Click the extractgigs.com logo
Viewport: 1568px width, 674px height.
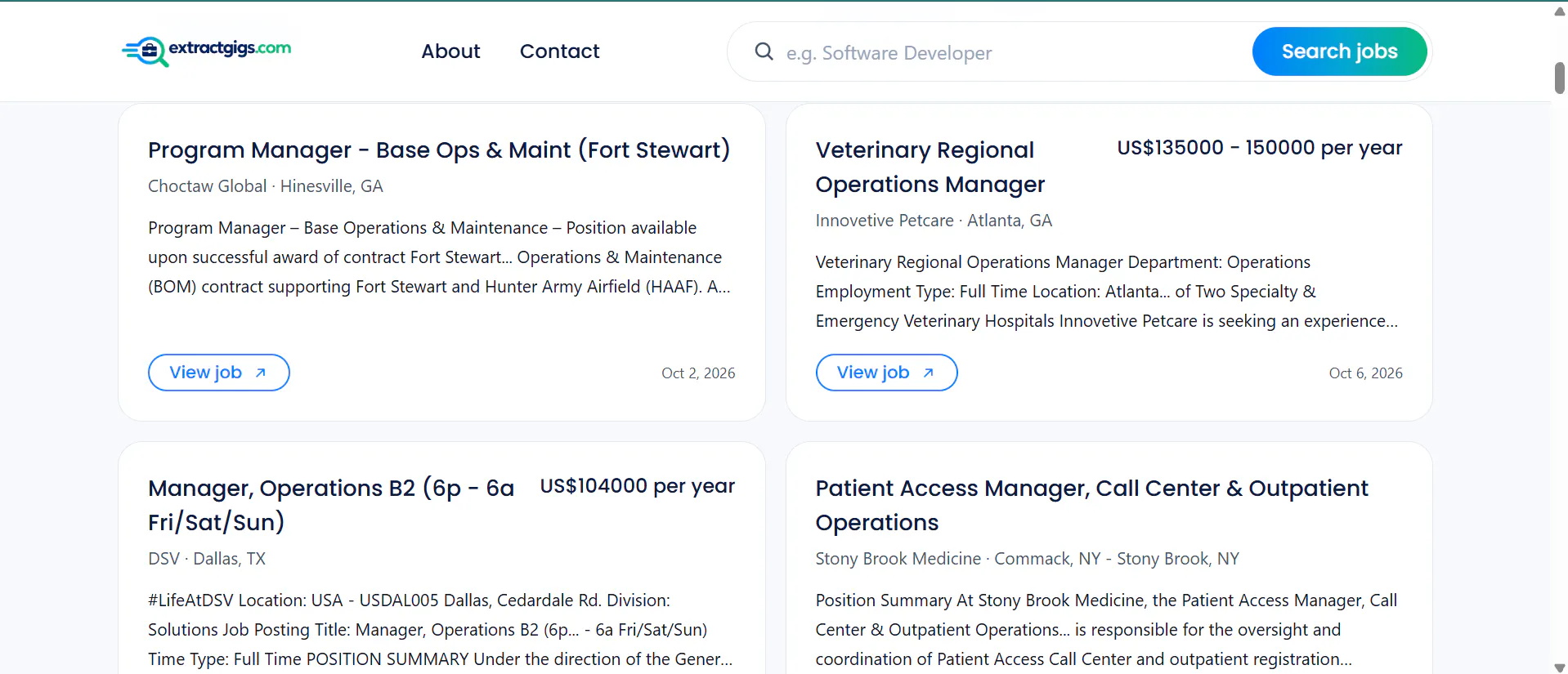pyautogui.click(x=206, y=51)
